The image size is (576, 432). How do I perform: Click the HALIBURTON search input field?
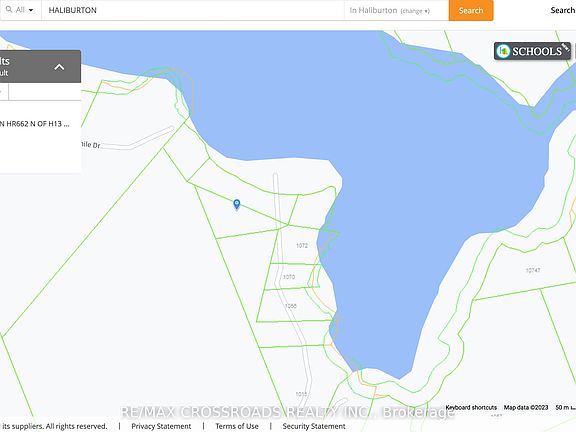[x=193, y=10]
